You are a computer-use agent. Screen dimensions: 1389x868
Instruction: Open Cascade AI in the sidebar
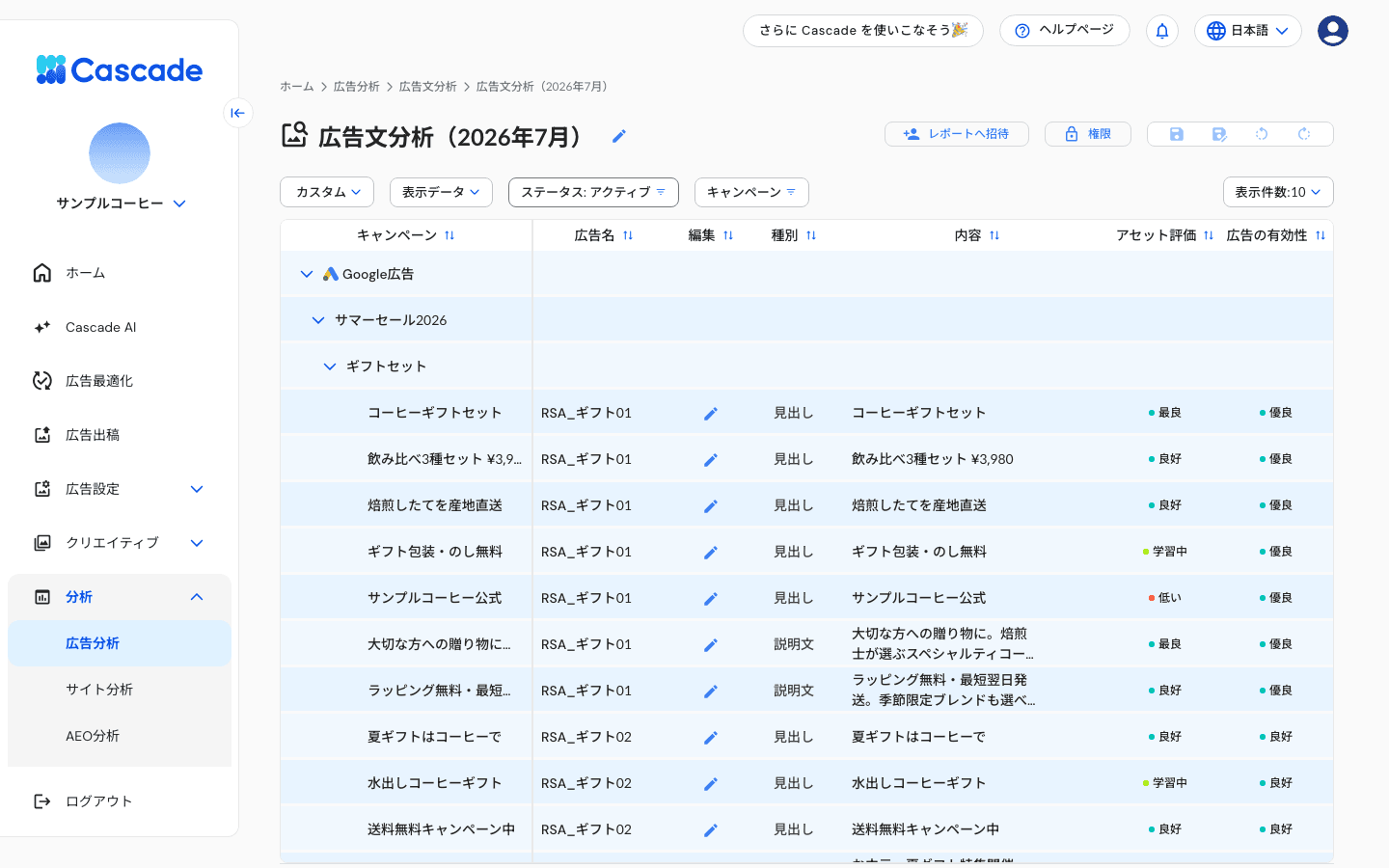(x=120, y=327)
